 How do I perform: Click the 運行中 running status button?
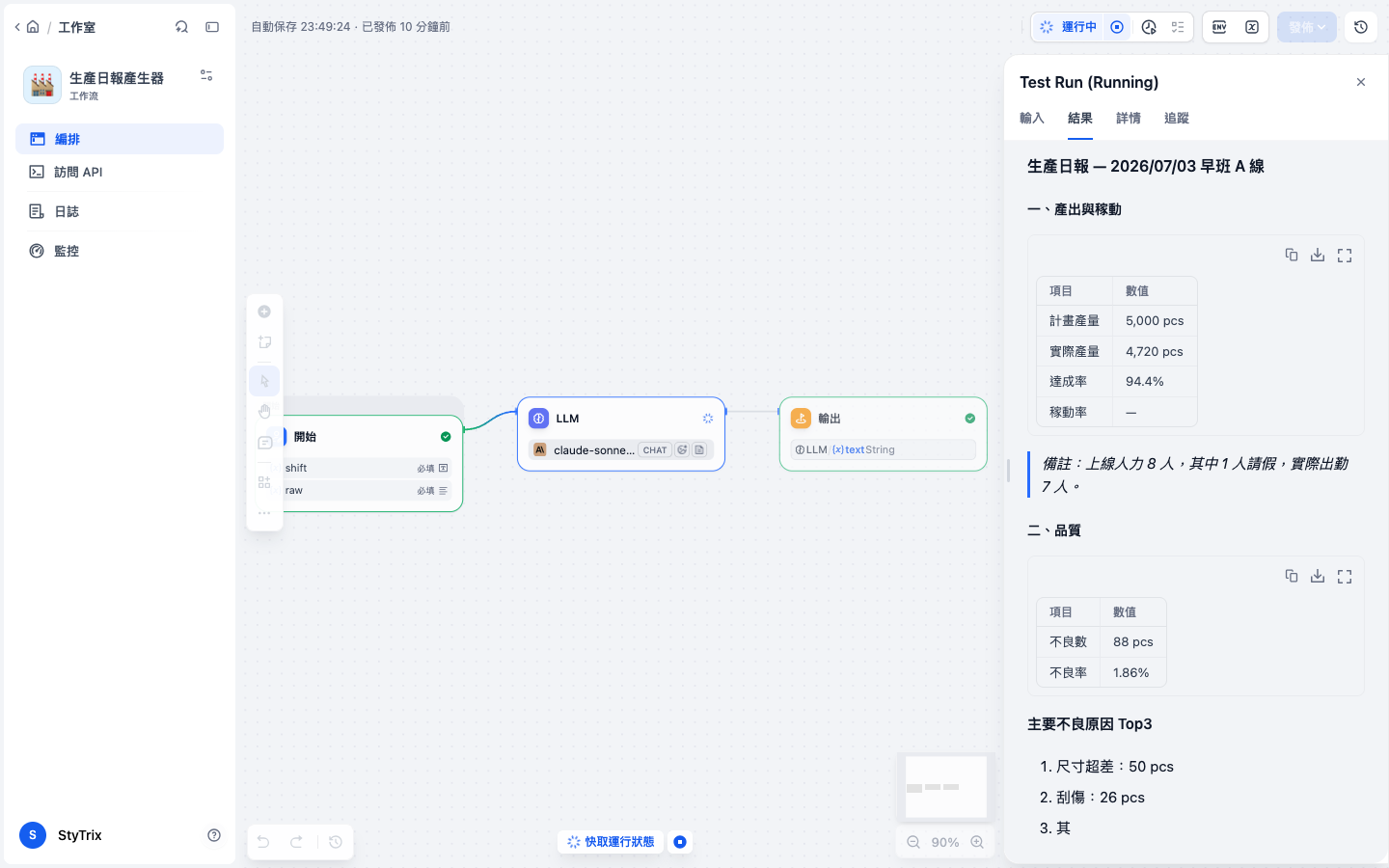tap(1069, 27)
